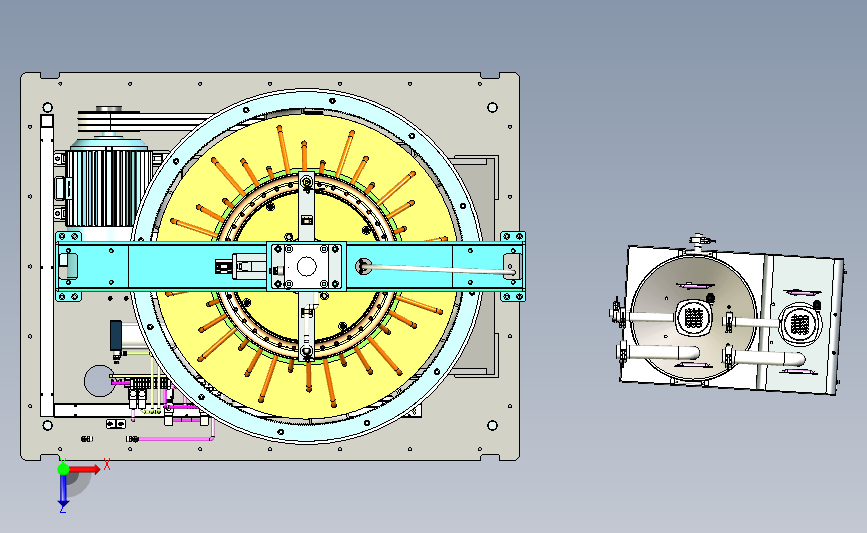Select the cyan horizontal crossbeam
Image resolution: width=867 pixels, height=533 pixels.
tap(291, 266)
